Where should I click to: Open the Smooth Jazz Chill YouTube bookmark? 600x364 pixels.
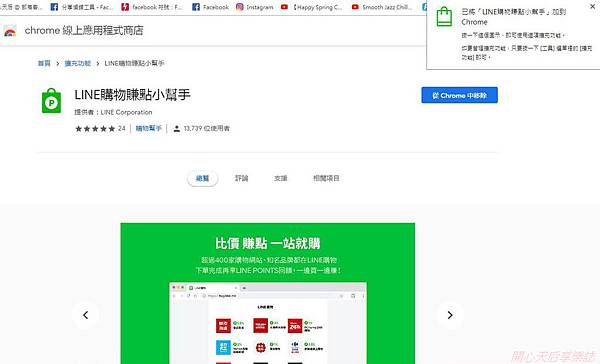pos(382,7)
